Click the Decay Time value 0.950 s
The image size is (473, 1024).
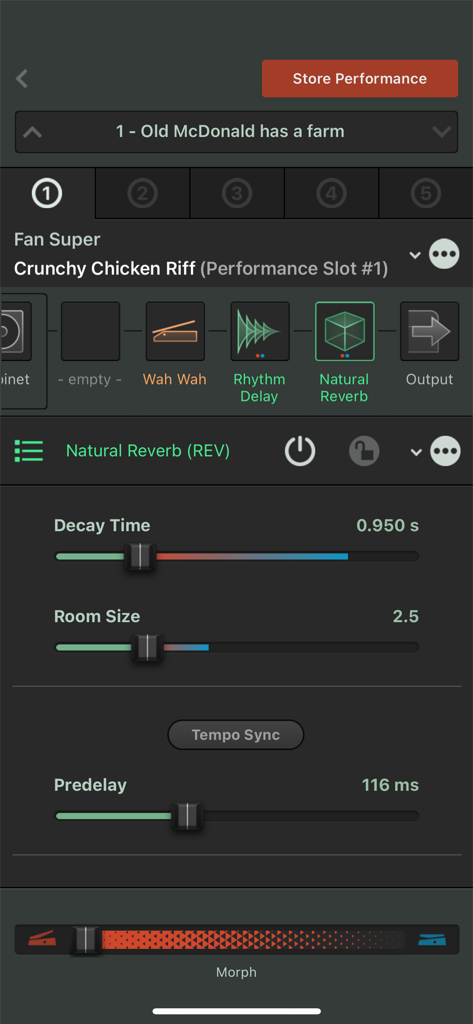pos(387,526)
